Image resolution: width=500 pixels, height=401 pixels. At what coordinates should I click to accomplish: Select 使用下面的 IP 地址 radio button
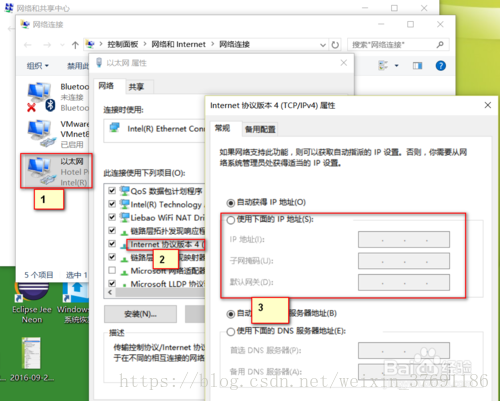click(231, 220)
